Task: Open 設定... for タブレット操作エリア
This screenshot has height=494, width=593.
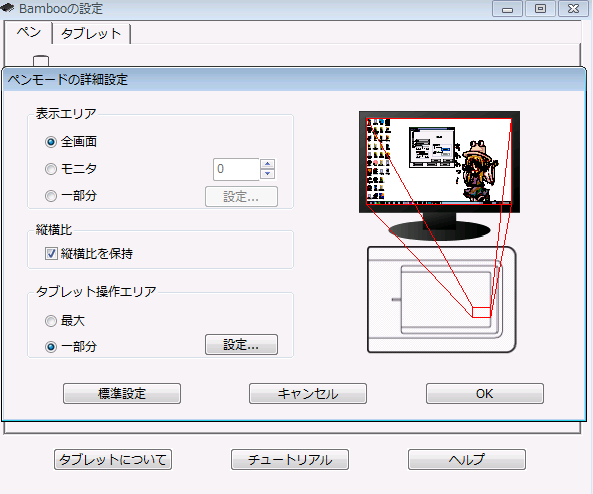Action: click(x=241, y=345)
